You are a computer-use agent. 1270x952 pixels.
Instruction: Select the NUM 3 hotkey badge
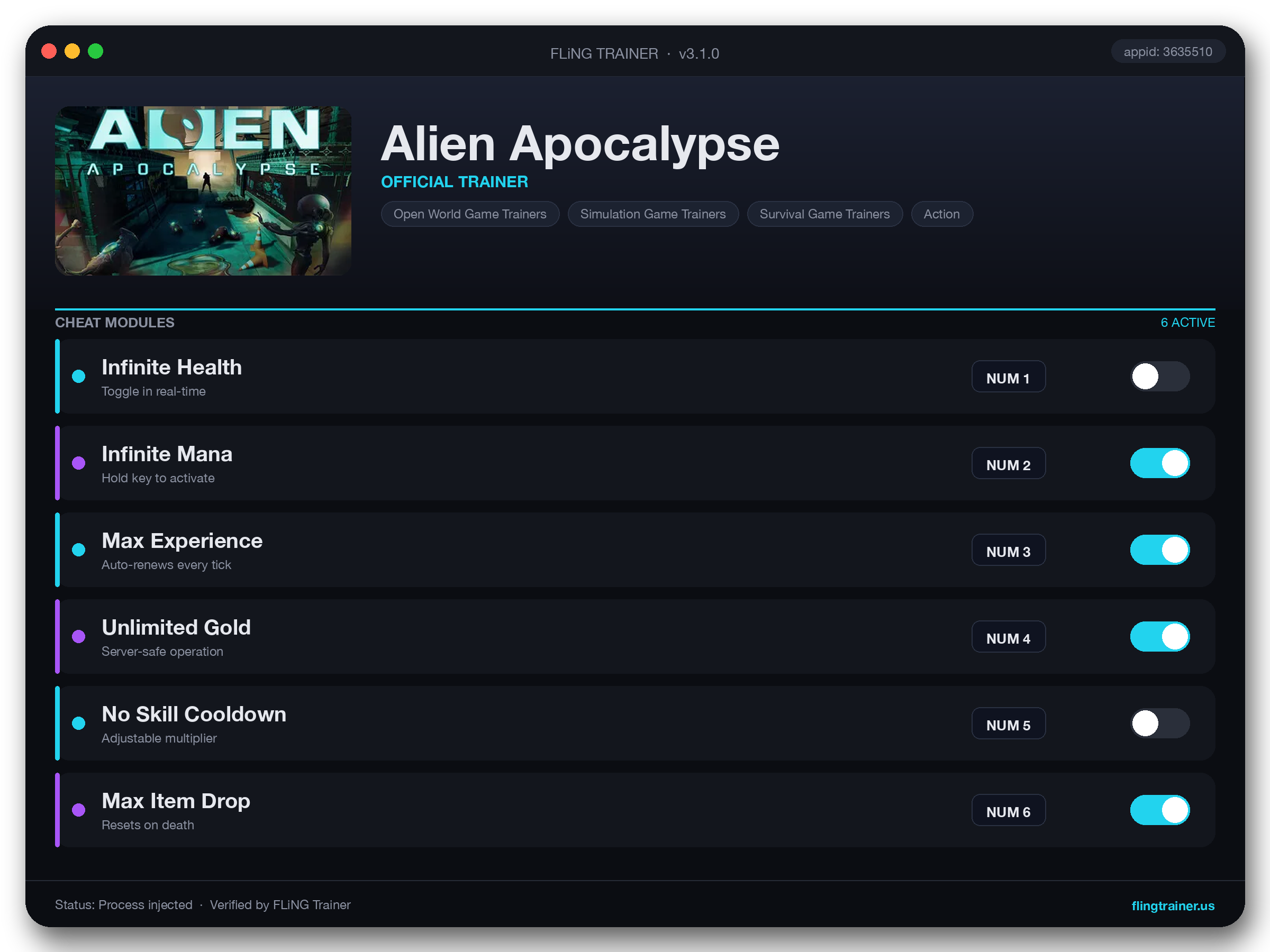point(1008,550)
